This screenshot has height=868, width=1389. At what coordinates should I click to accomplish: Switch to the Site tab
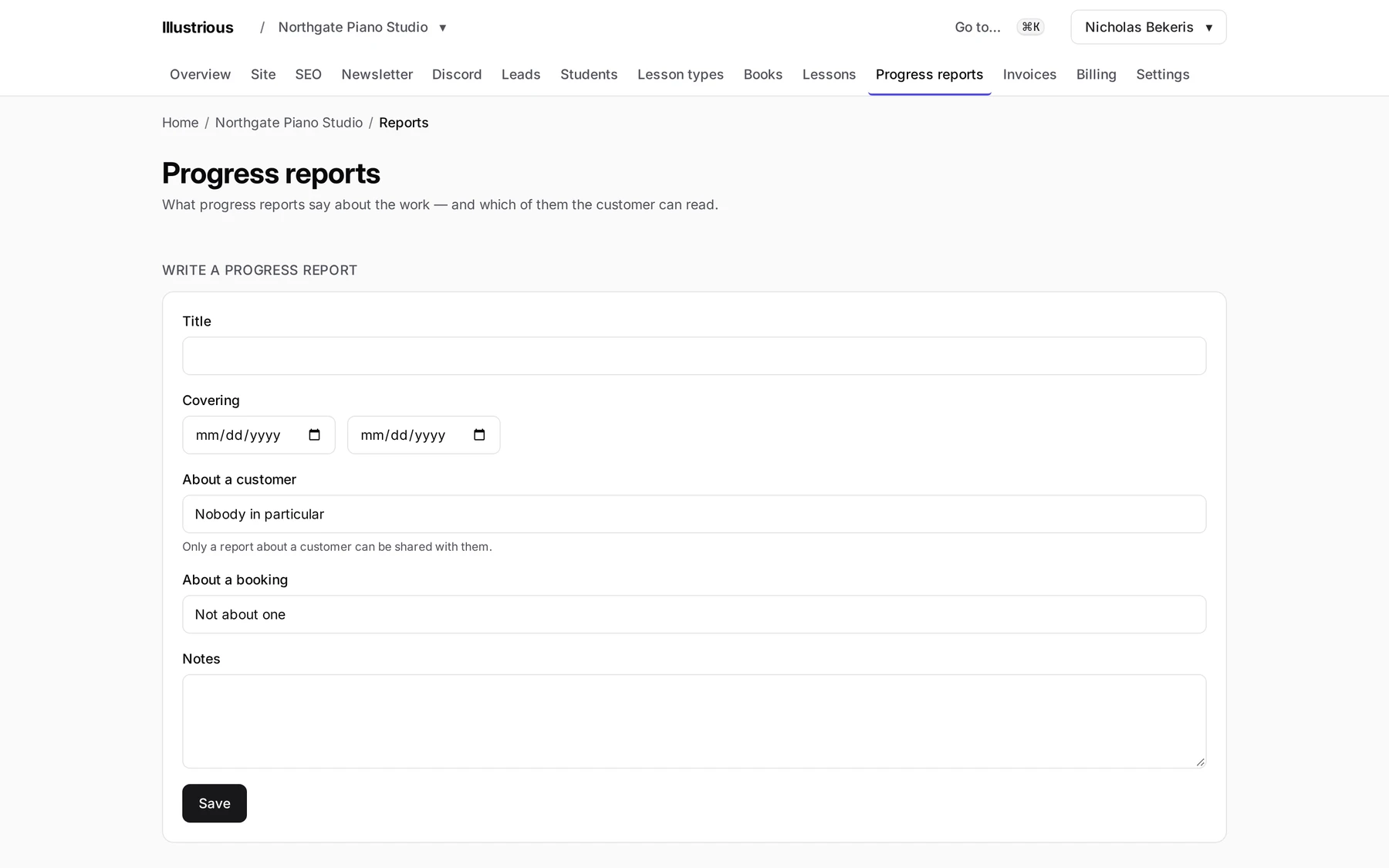[x=263, y=74]
